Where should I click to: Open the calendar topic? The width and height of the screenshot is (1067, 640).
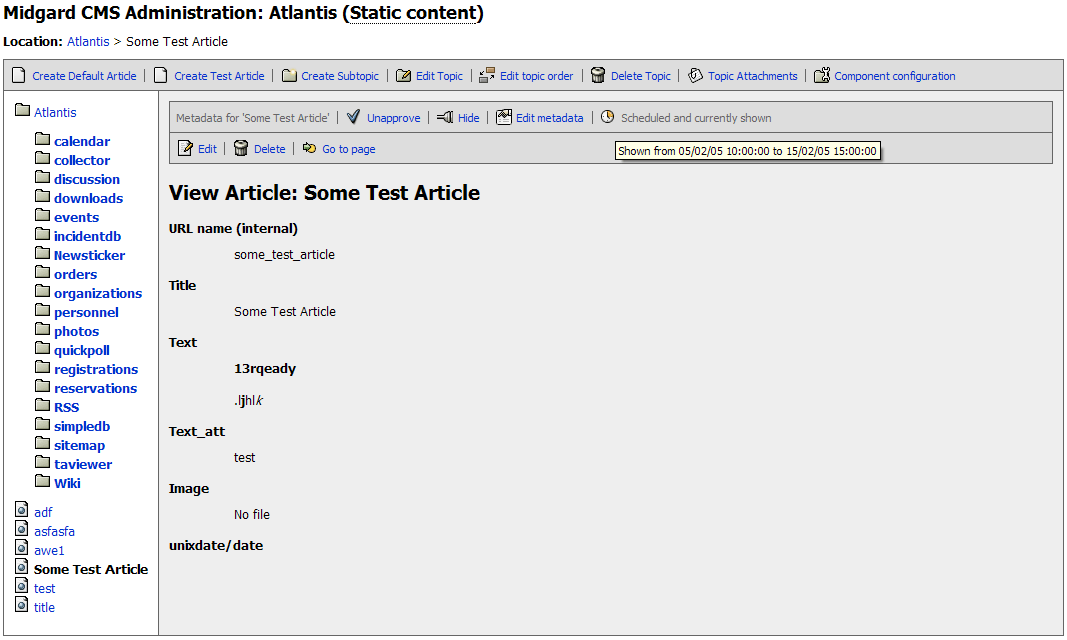pyautogui.click(x=82, y=141)
